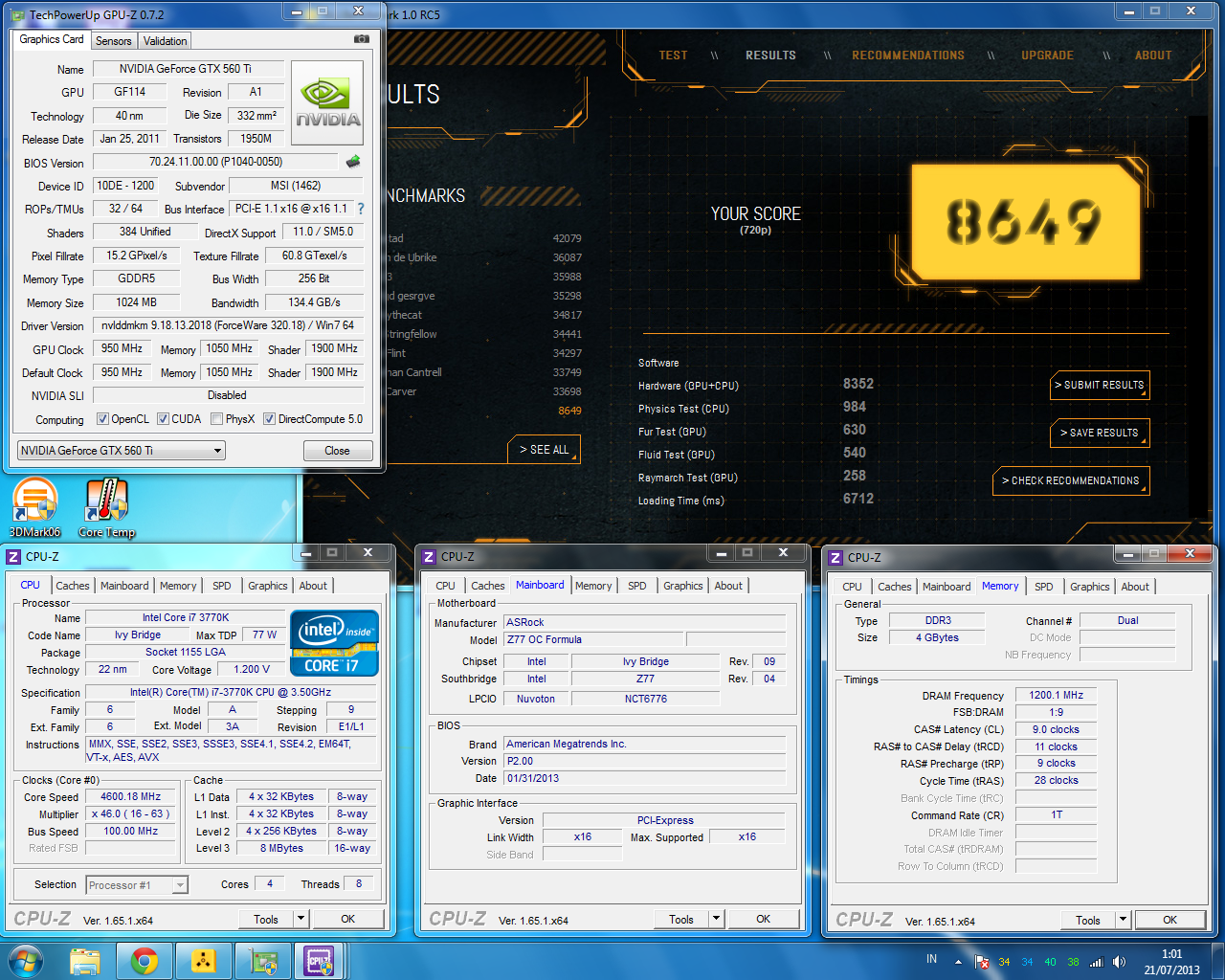Open the RECOMMENDATIONS tab in benchmark

pos(908,56)
